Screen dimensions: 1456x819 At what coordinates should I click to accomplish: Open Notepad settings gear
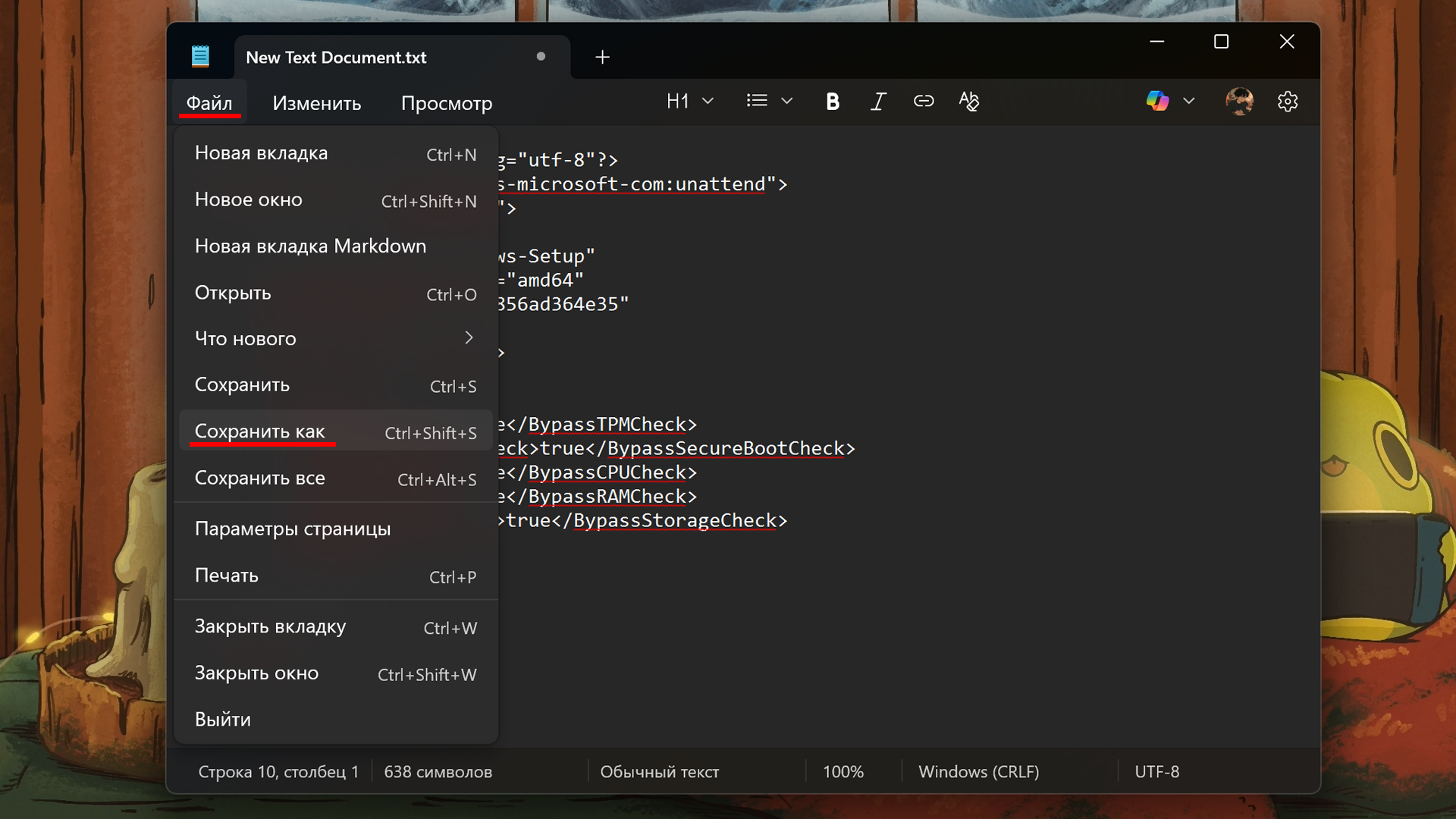tap(1288, 102)
